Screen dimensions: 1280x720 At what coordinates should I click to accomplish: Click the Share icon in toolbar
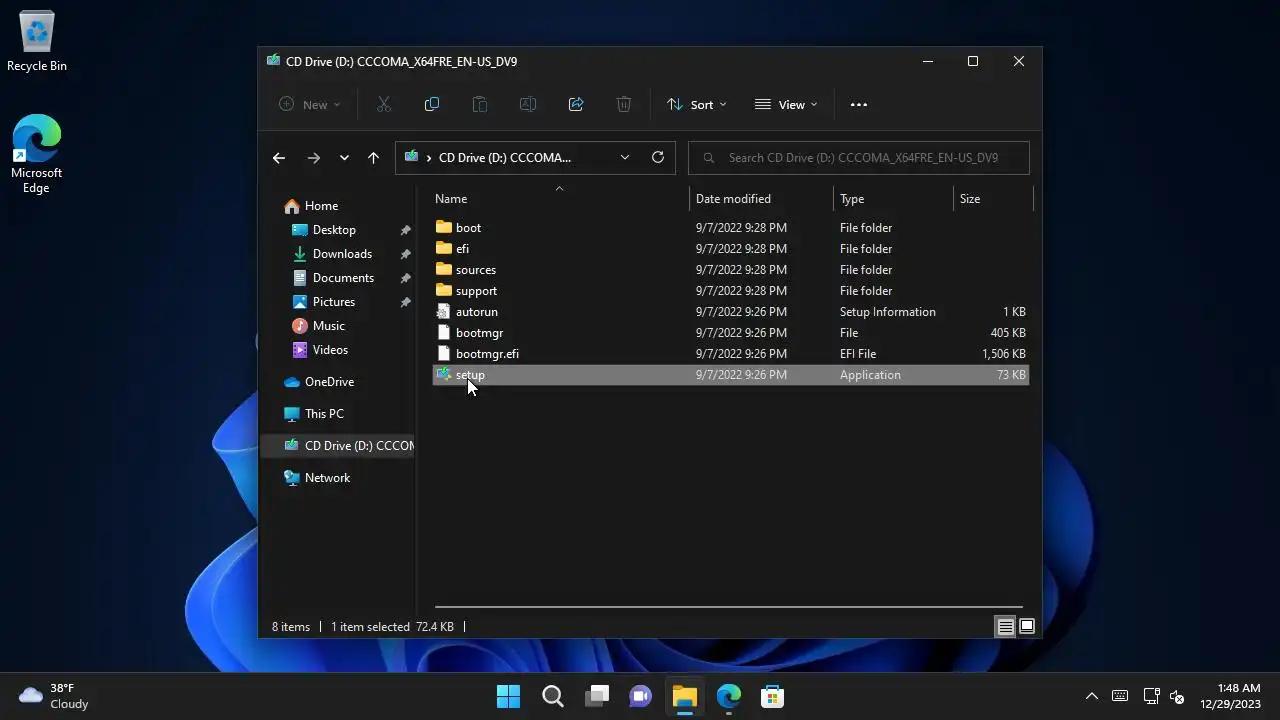click(576, 104)
